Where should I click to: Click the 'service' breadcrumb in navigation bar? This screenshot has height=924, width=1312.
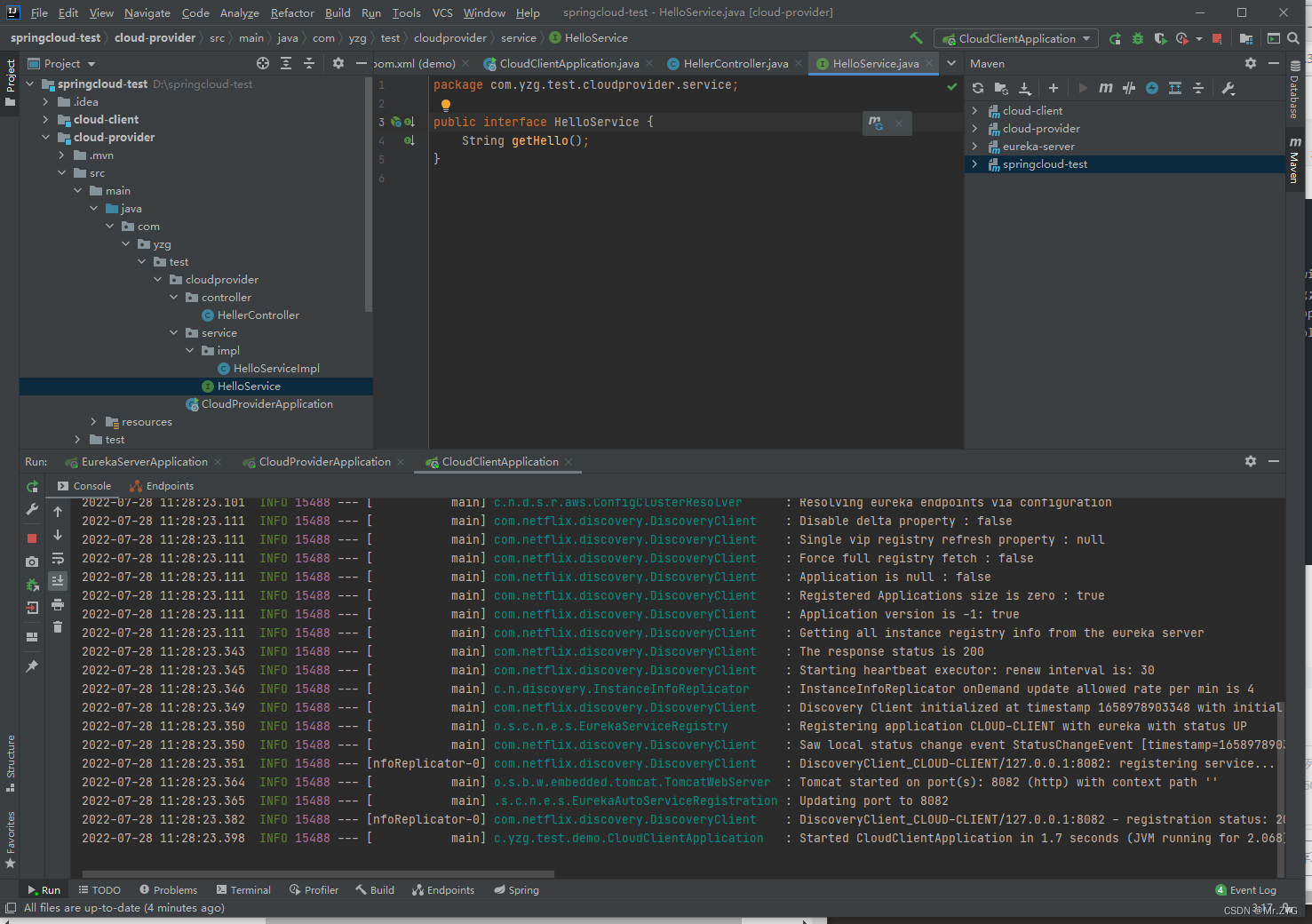(x=518, y=38)
